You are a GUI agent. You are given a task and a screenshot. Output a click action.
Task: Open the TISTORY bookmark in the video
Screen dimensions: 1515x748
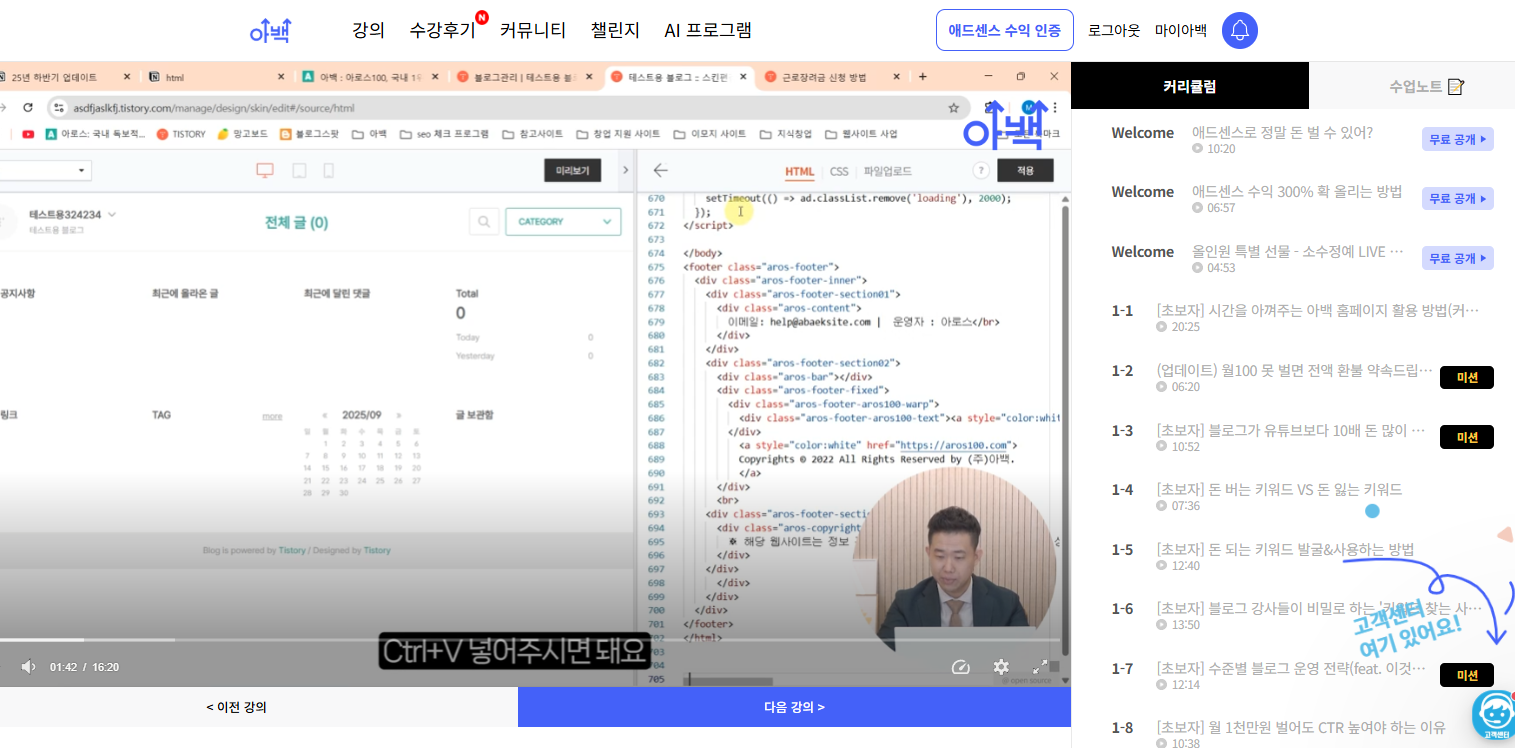point(181,134)
